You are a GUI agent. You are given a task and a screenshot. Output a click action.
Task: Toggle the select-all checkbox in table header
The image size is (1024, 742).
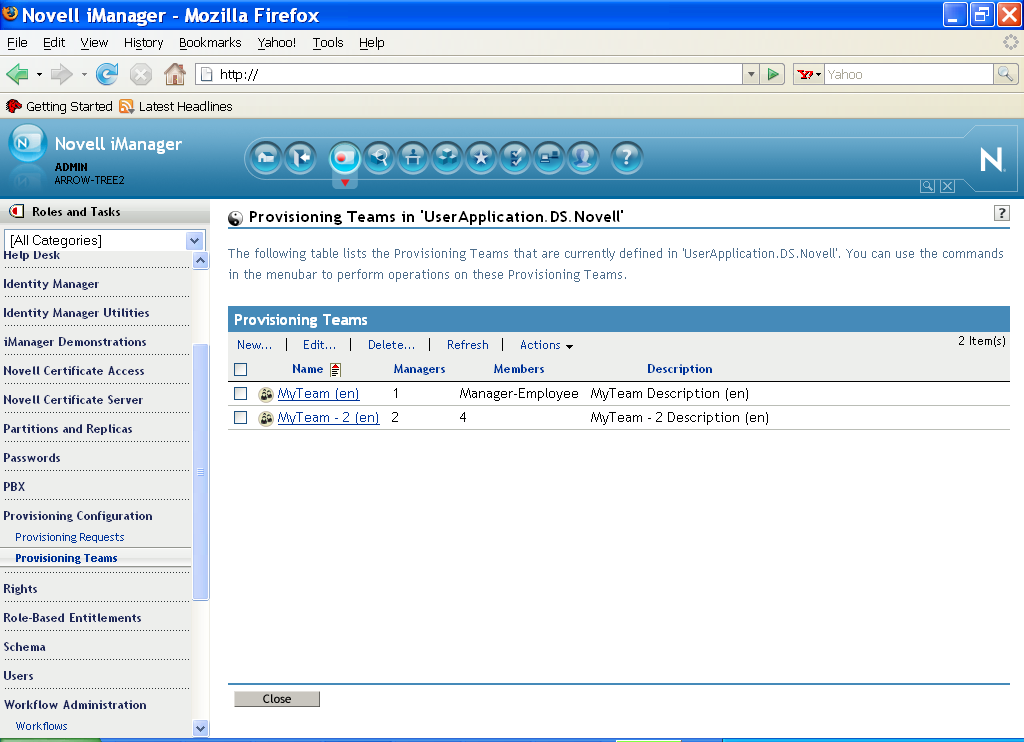coord(240,370)
